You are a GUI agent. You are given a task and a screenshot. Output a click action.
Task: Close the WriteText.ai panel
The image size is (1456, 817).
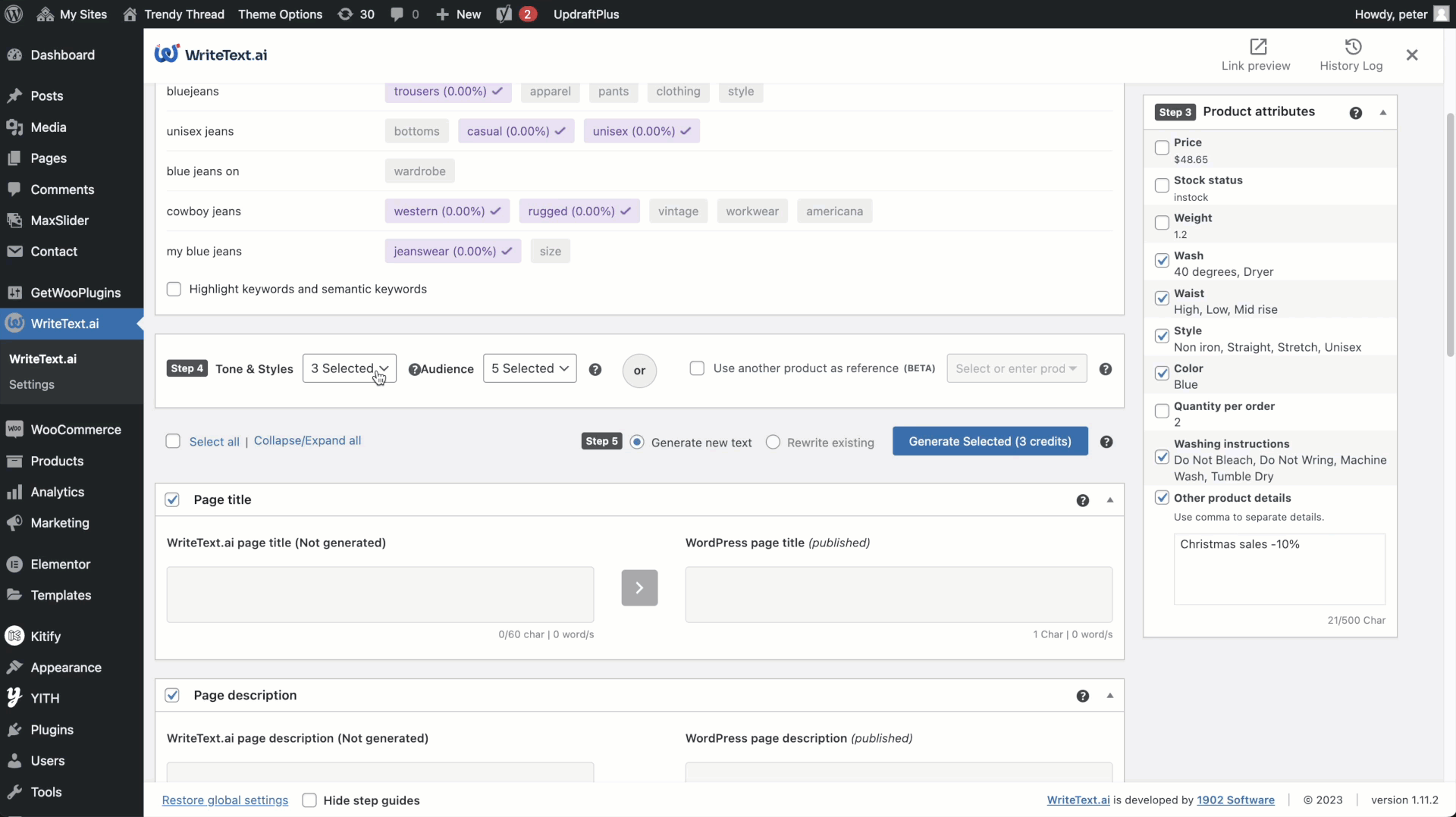(x=1412, y=55)
